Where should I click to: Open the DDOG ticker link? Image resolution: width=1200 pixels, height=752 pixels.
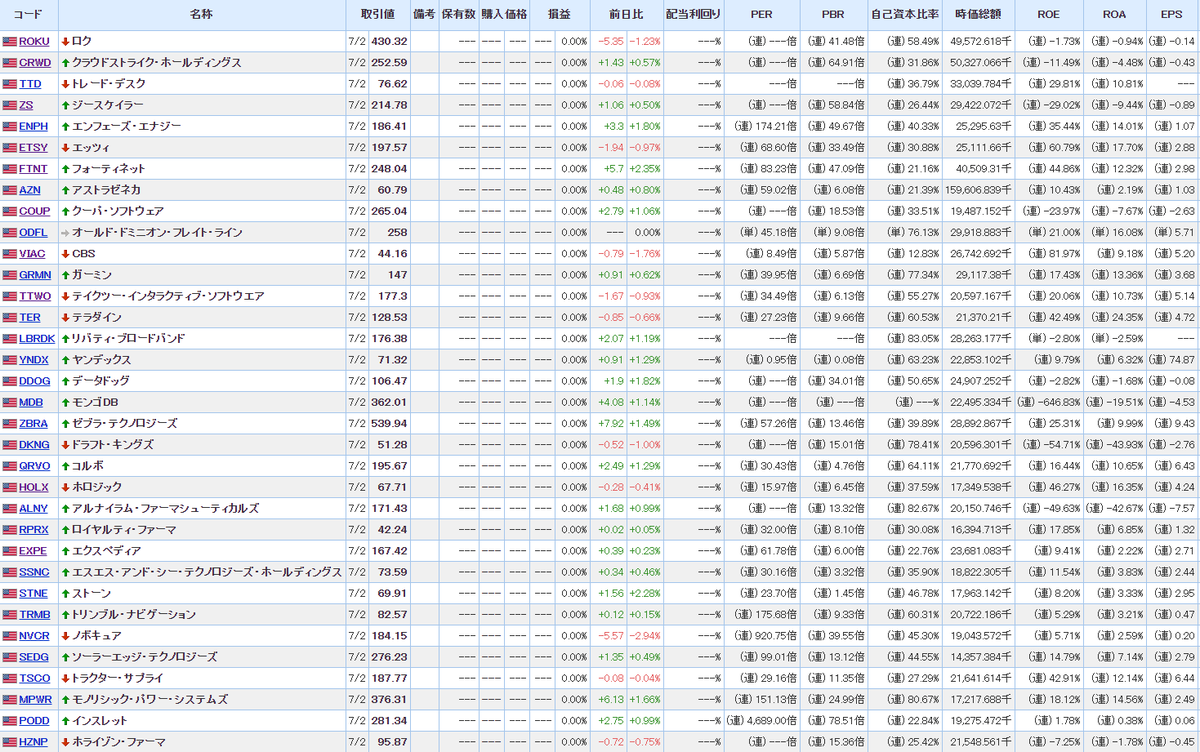pyautogui.click(x=34, y=381)
